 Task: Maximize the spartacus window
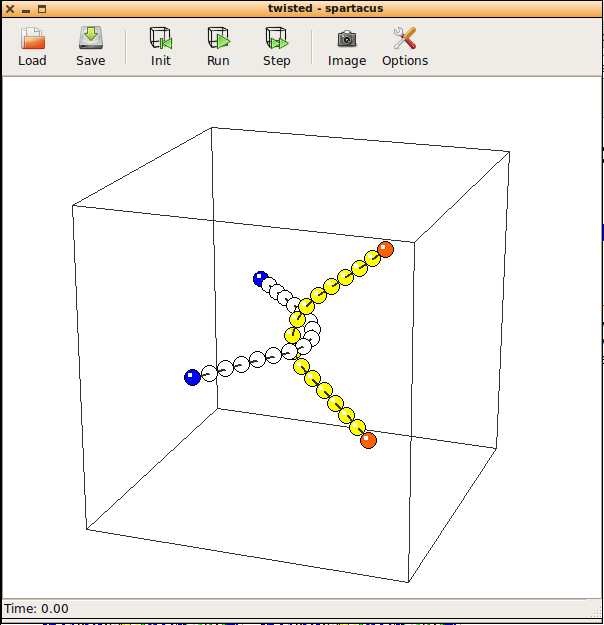click(x=41, y=8)
